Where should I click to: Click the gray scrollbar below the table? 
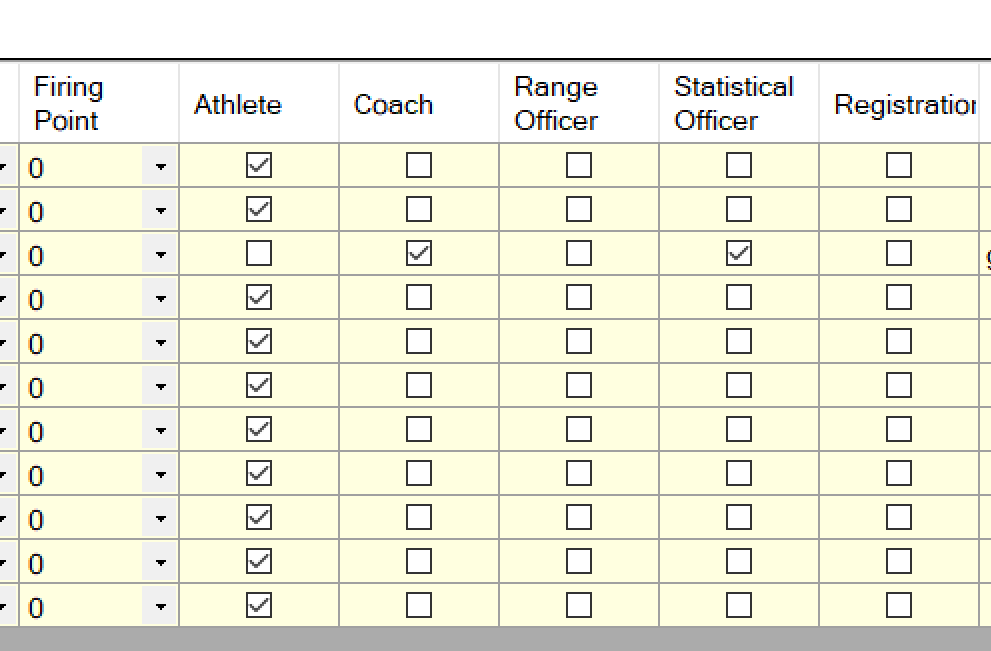coord(495,638)
